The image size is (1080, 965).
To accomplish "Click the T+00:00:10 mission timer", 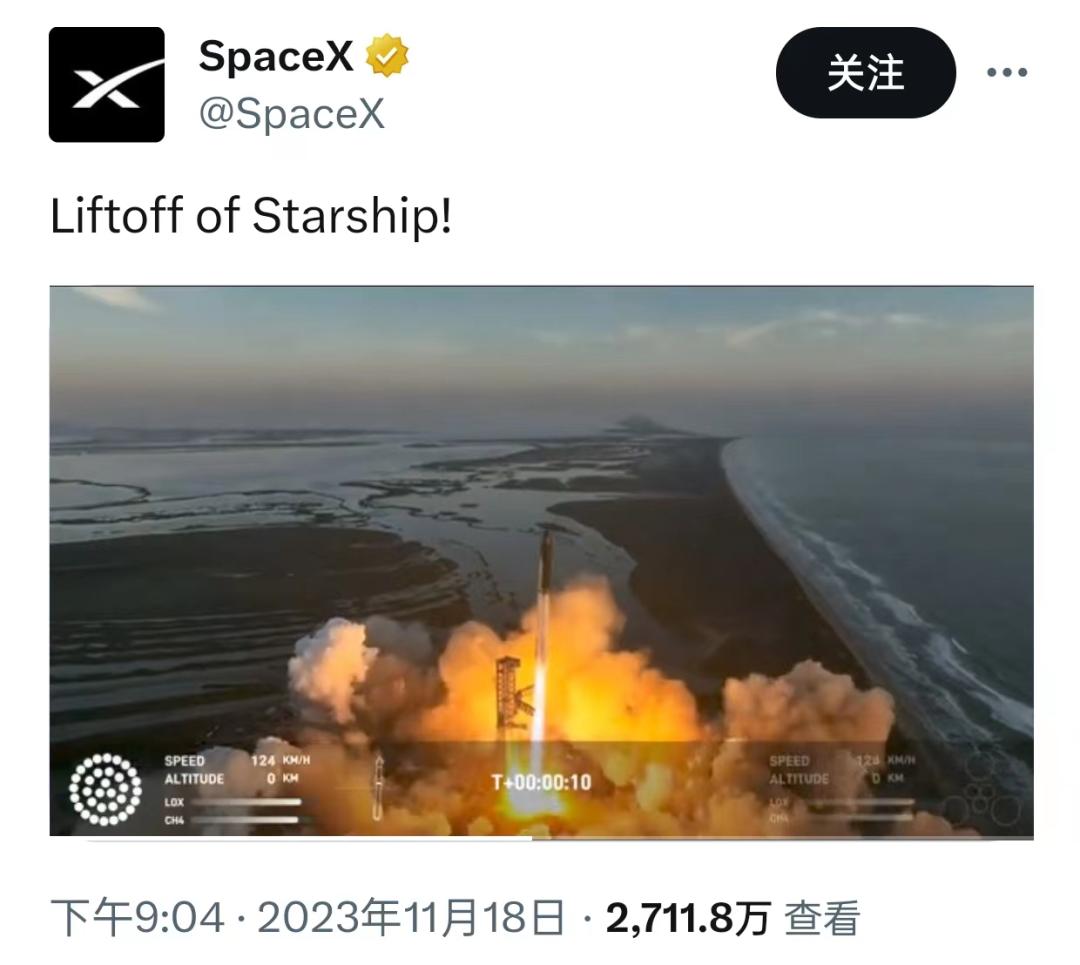I will 541,782.
